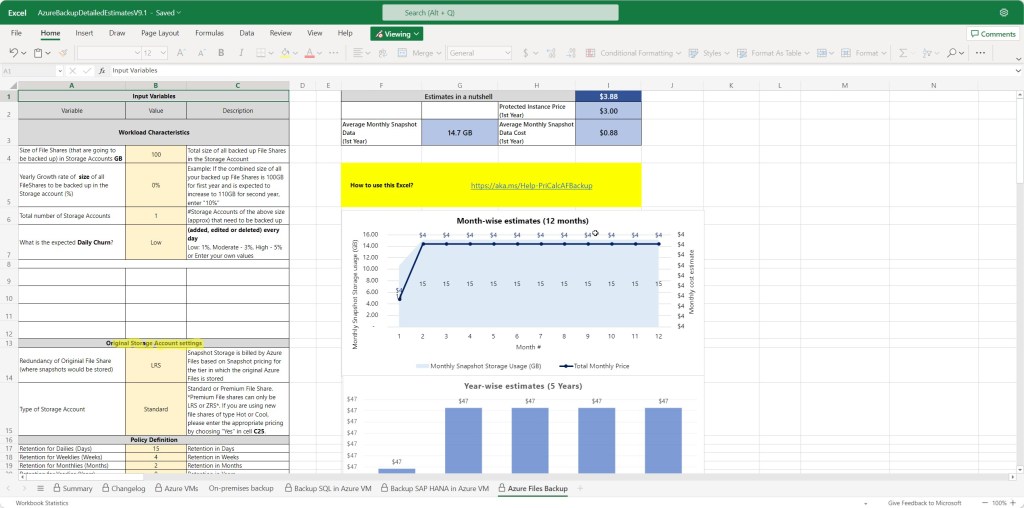1024x508 pixels.
Task: Toggle Italic formatting
Action: pos(242,53)
